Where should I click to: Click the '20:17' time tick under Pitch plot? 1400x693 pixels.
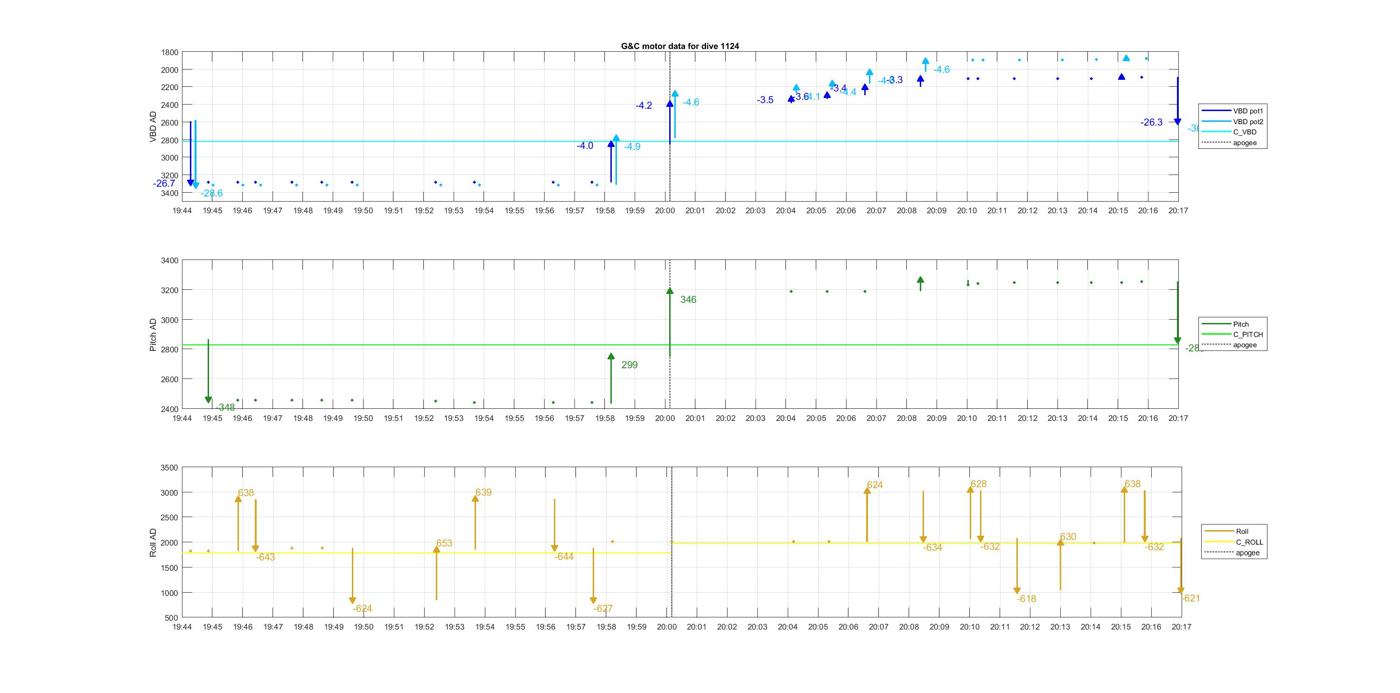1178,419
